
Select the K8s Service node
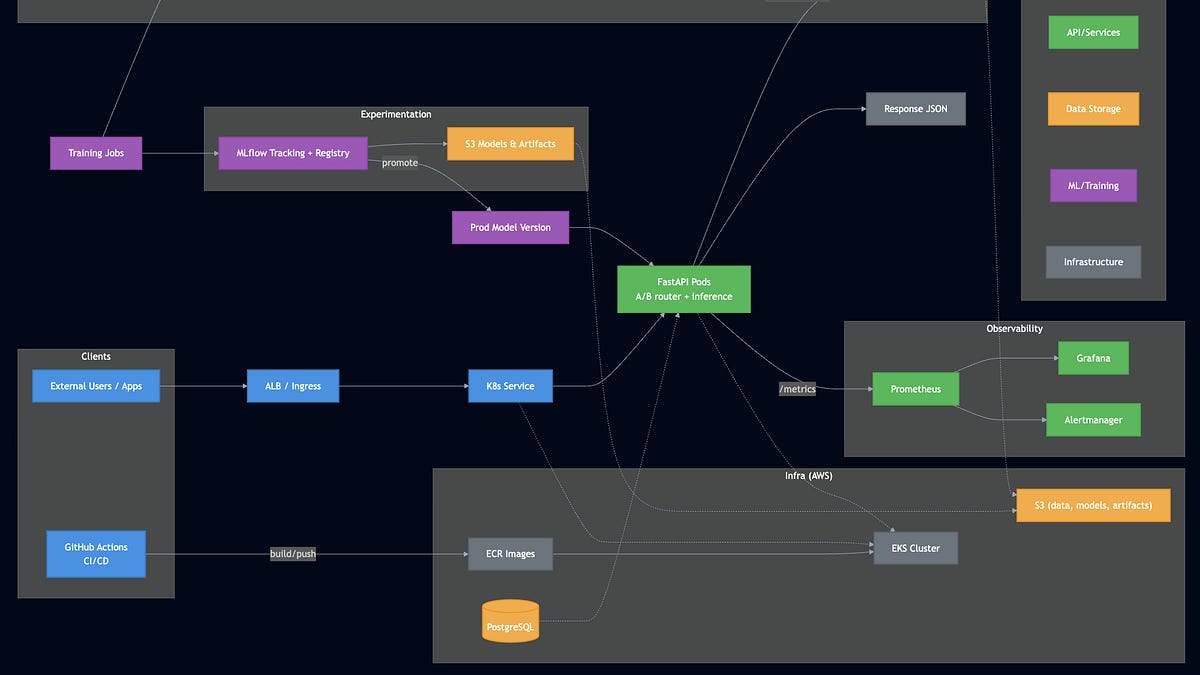click(x=510, y=386)
